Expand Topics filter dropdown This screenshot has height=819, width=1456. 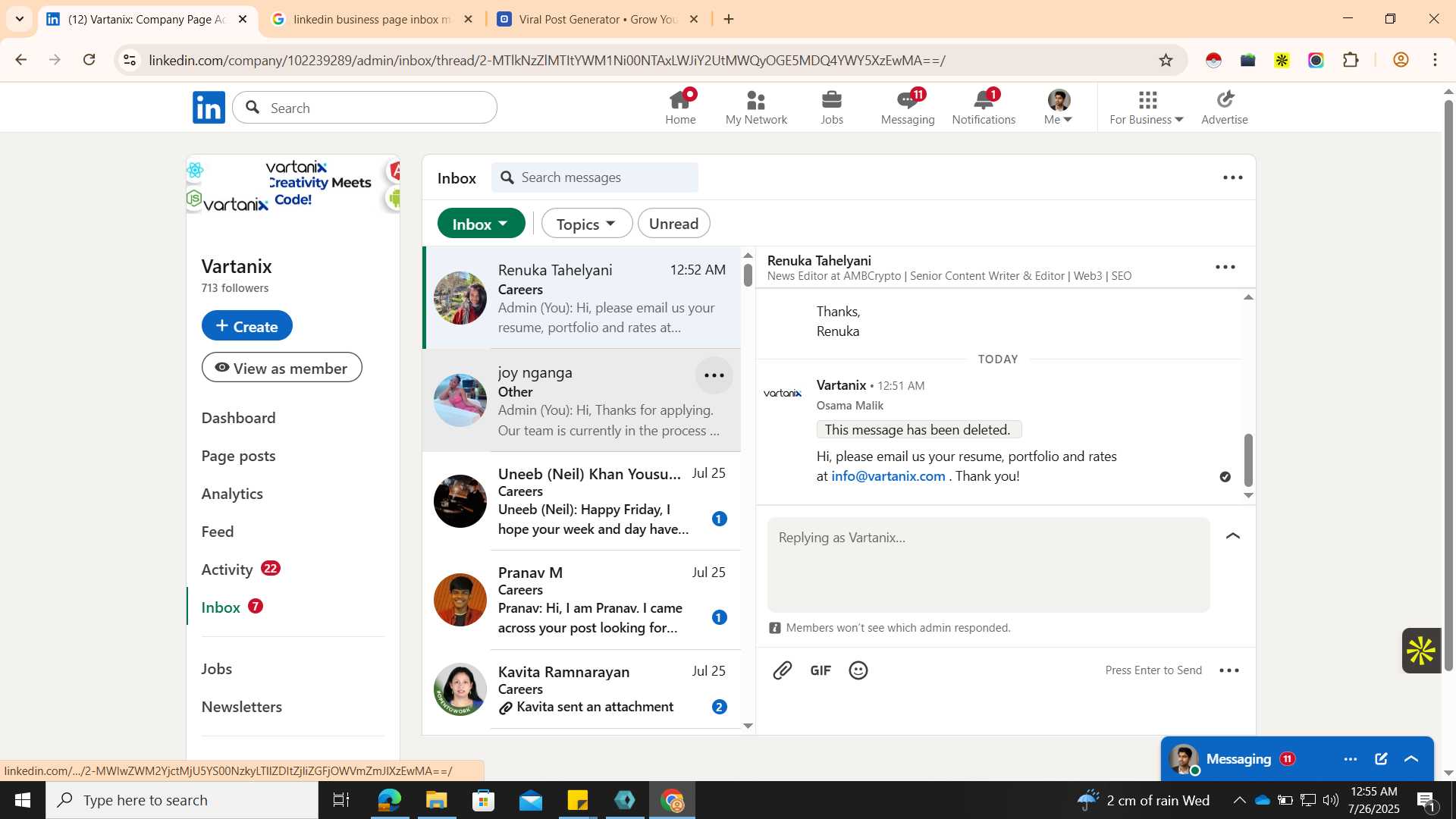(x=586, y=224)
